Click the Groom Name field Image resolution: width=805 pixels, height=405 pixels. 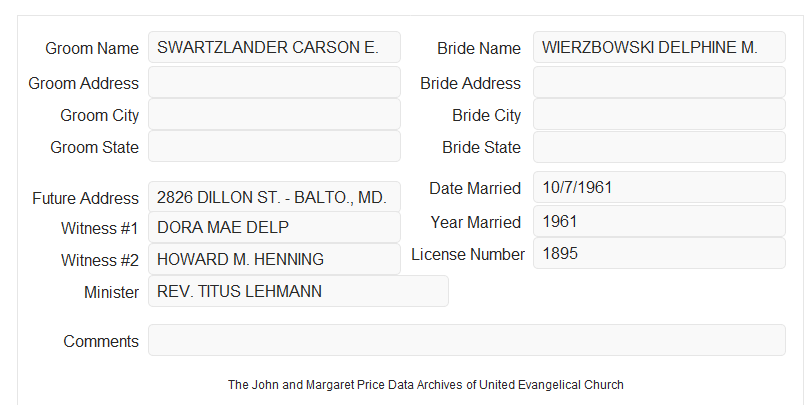pos(274,47)
